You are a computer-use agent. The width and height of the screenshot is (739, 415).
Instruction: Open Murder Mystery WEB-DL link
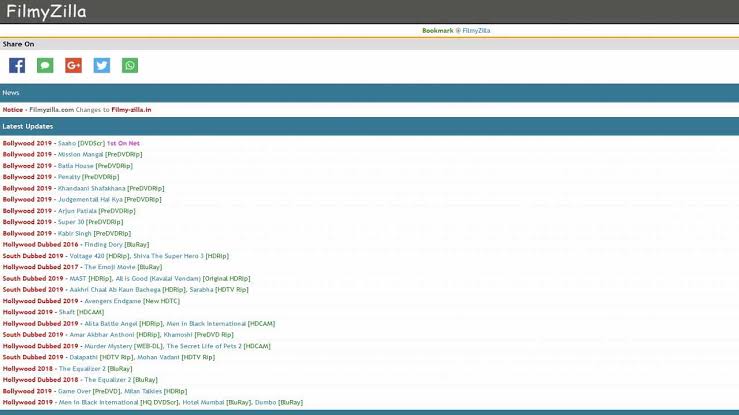coord(123,346)
